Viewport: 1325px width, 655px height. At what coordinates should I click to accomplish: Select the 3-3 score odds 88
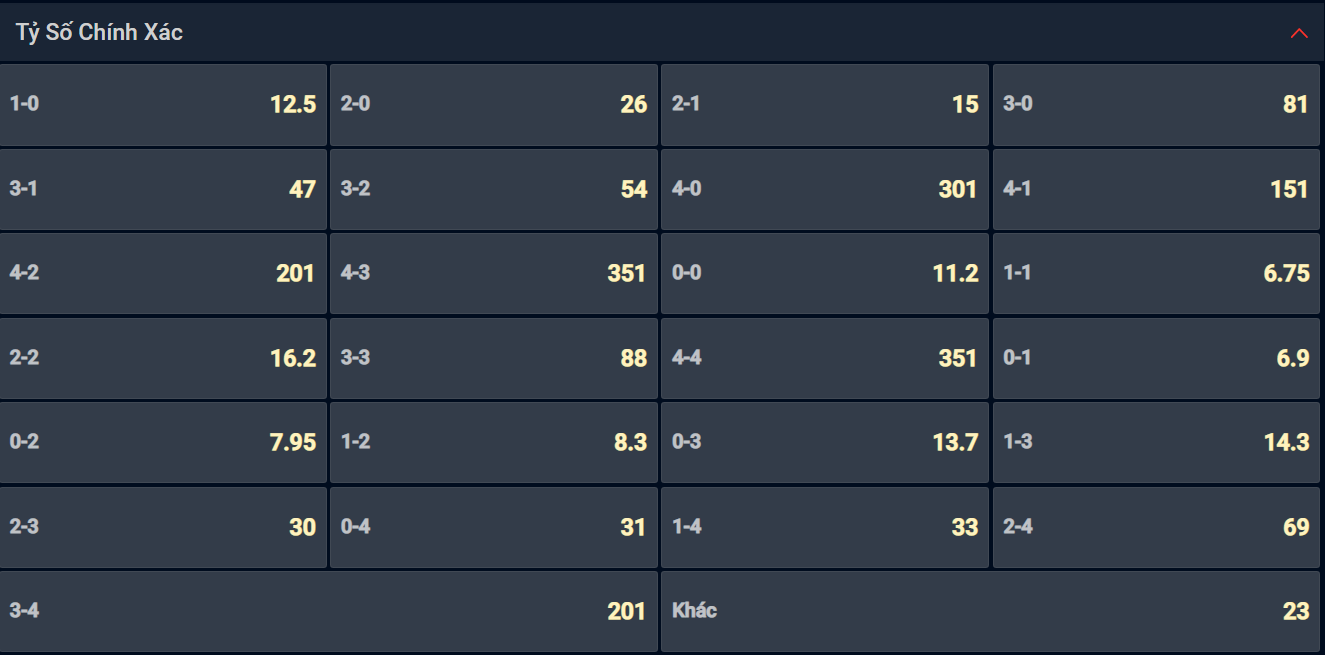tap(494, 358)
